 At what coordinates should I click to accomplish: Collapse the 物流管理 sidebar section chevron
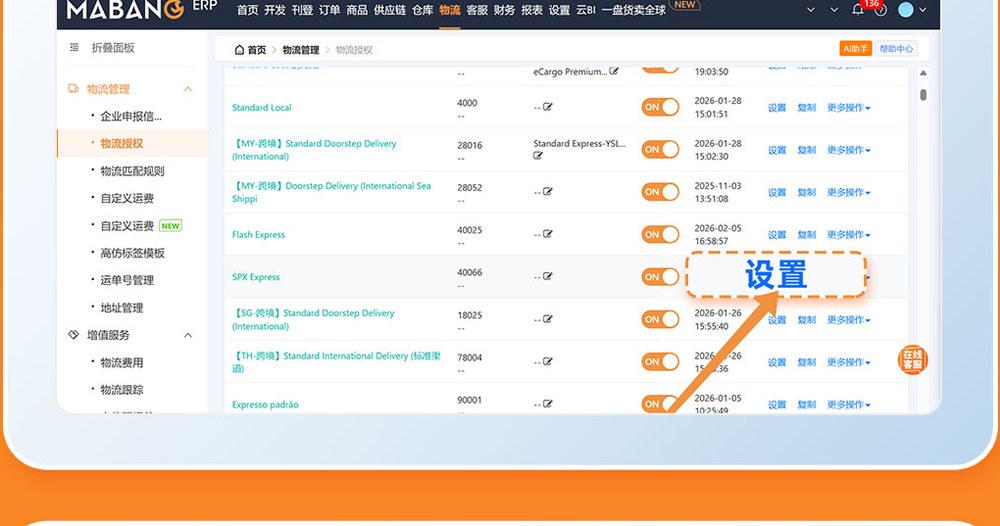click(x=188, y=89)
